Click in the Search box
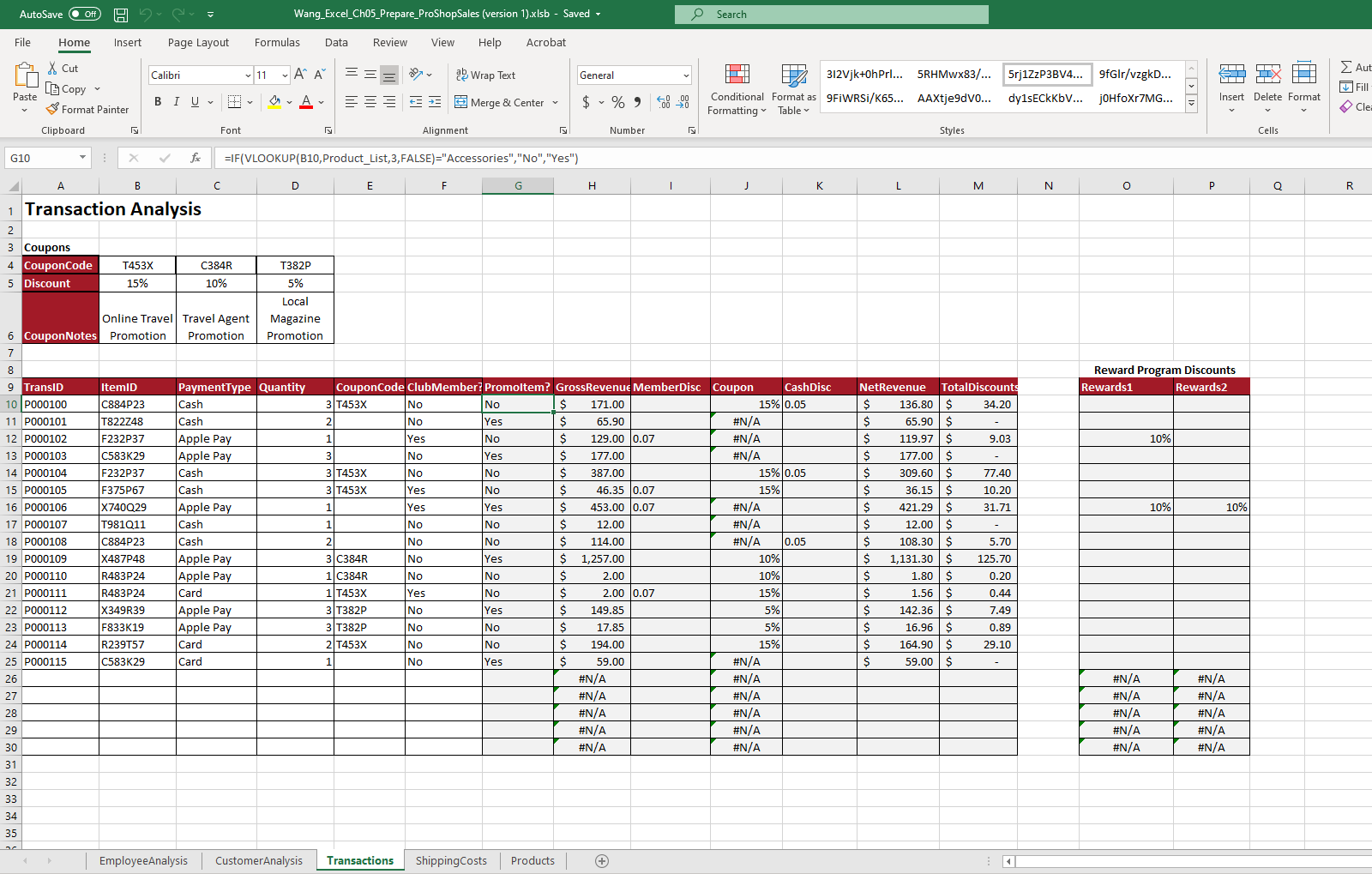The width and height of the screenshot is (1372, 874). 832,15
